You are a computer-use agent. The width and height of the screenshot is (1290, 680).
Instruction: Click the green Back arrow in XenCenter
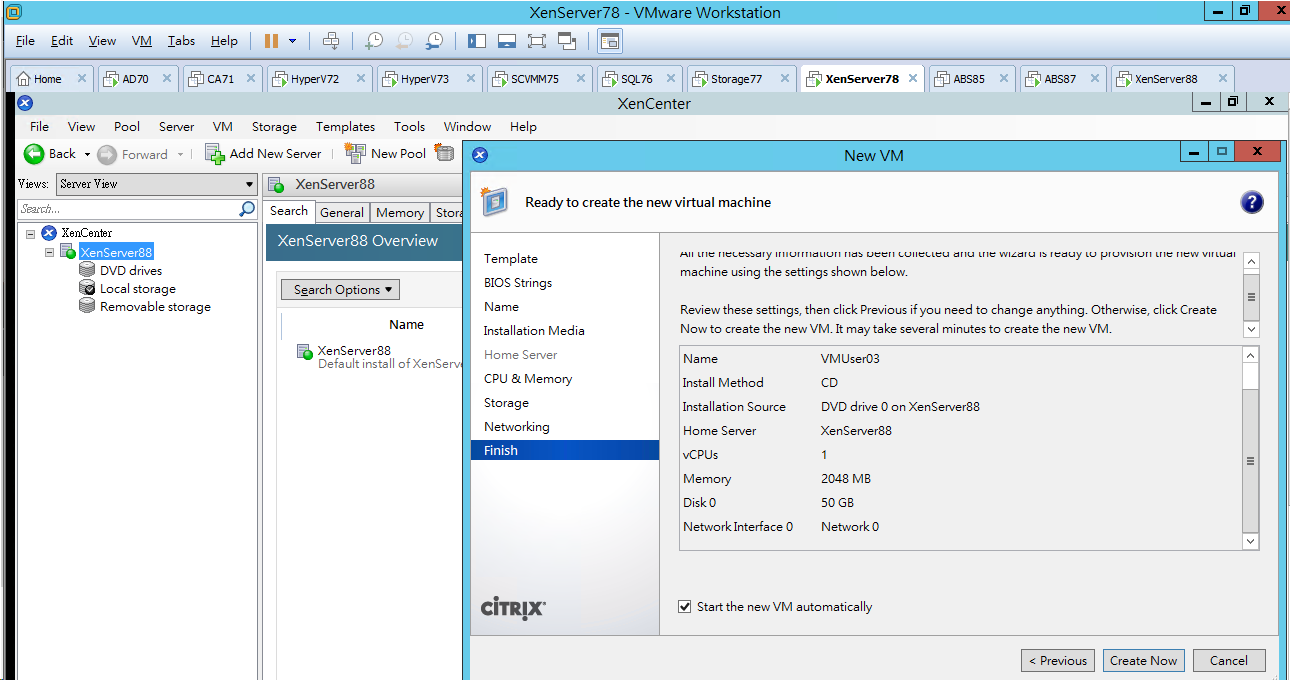[x=34, y=153]
